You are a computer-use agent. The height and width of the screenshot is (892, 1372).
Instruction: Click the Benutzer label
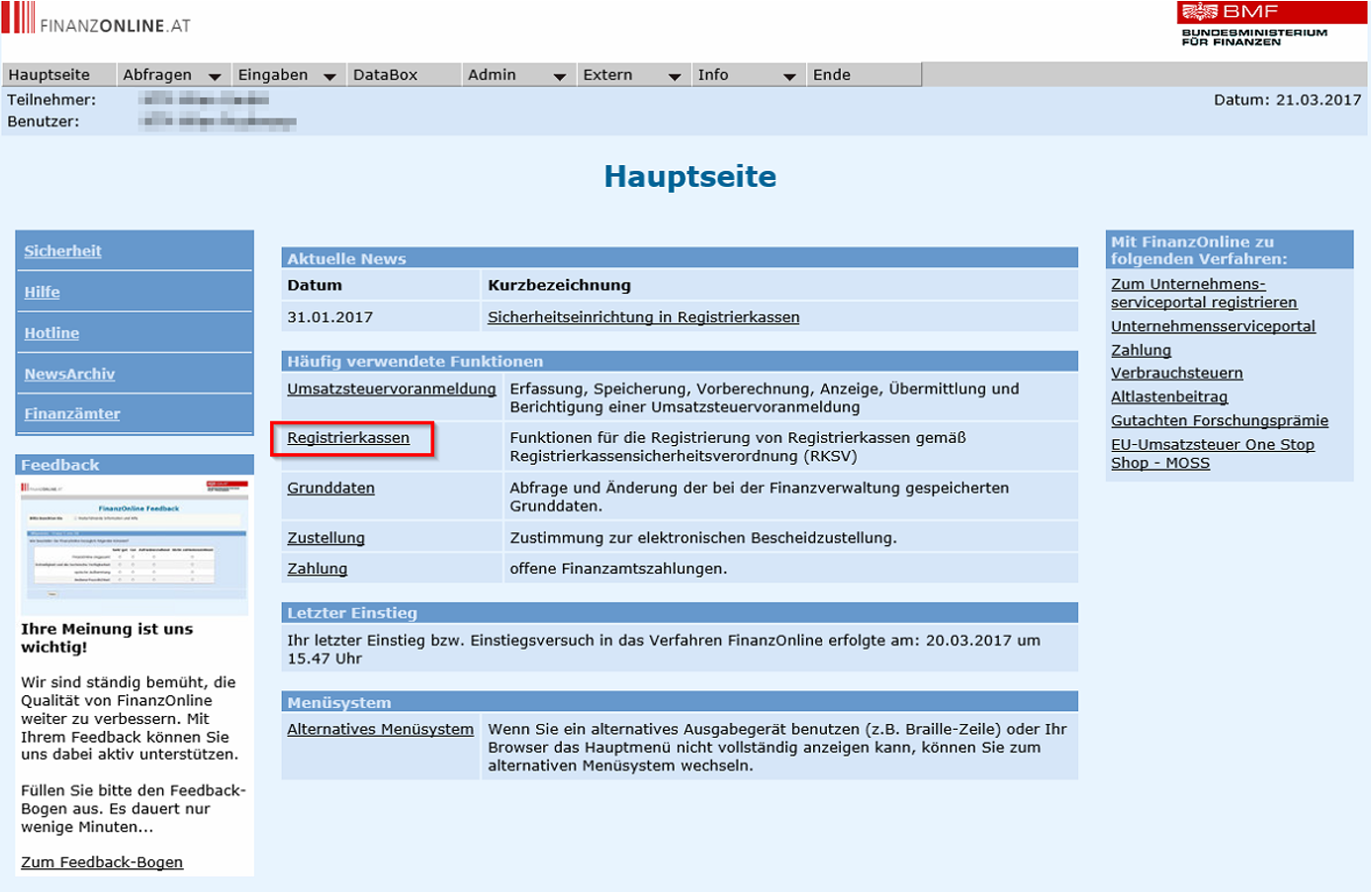coord(44,122)
